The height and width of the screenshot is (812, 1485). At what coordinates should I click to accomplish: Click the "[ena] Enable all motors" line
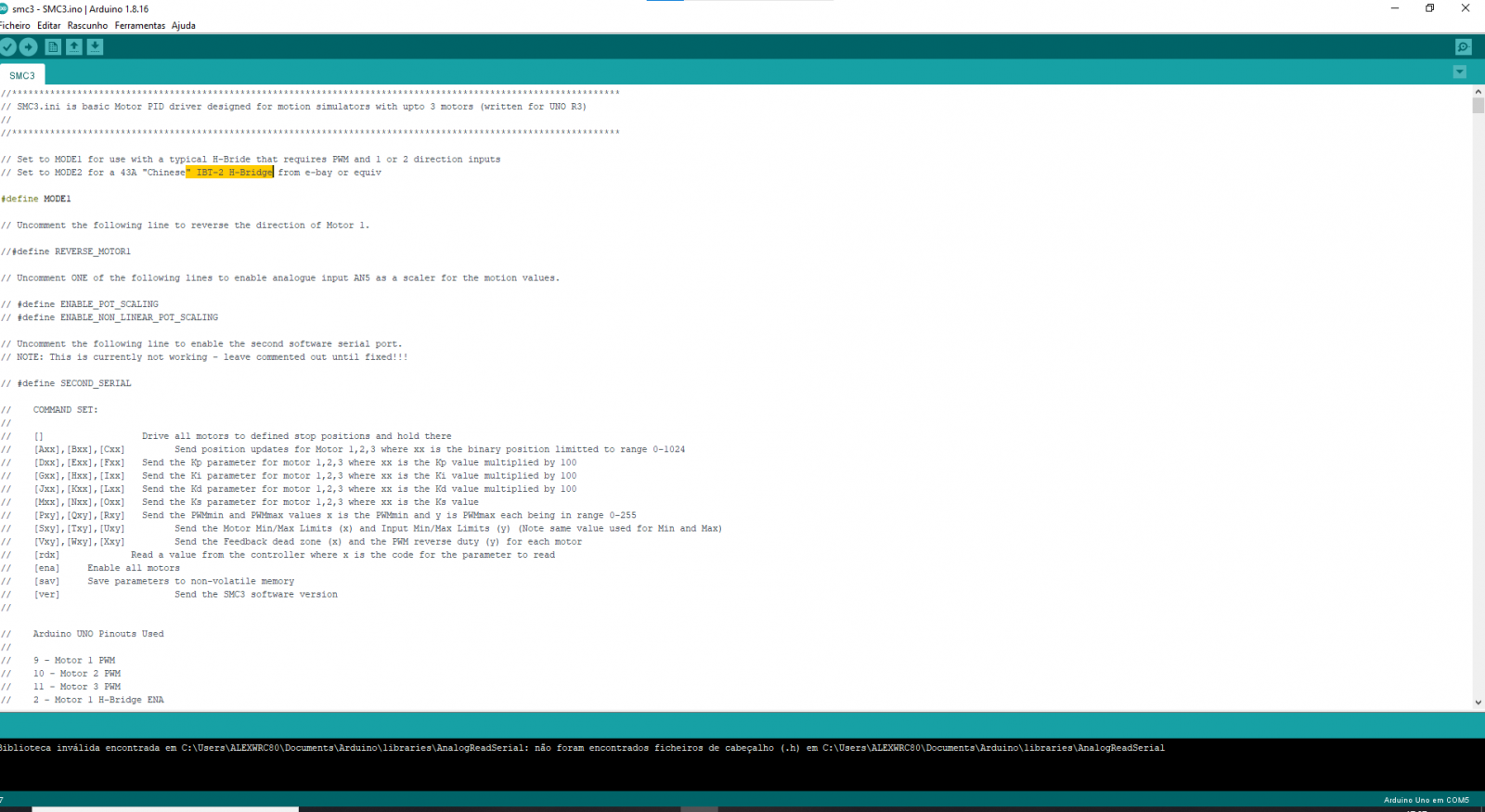[90, 568]
